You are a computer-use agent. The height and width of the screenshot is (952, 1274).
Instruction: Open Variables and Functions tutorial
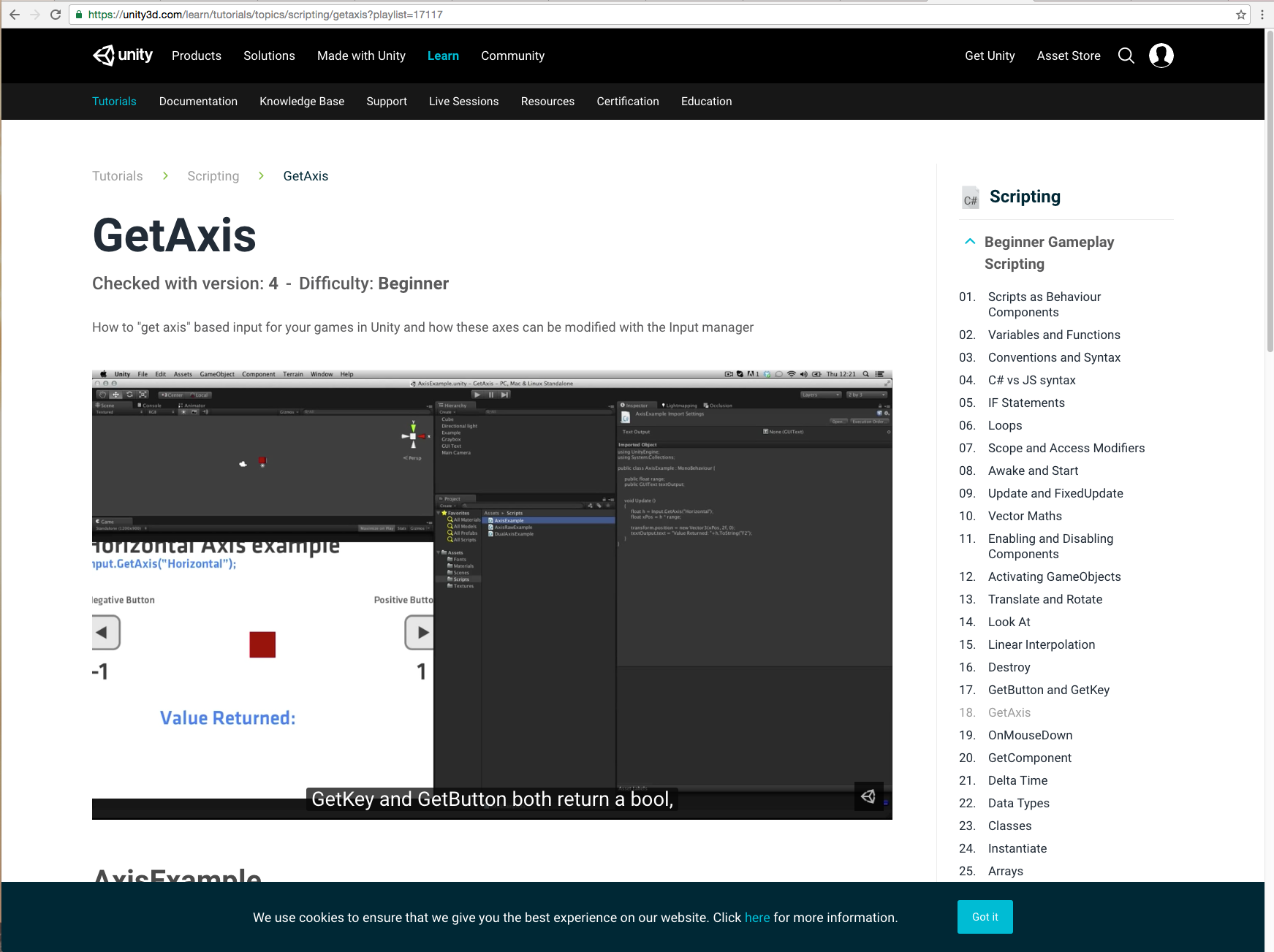click(x=1054, y=335)
